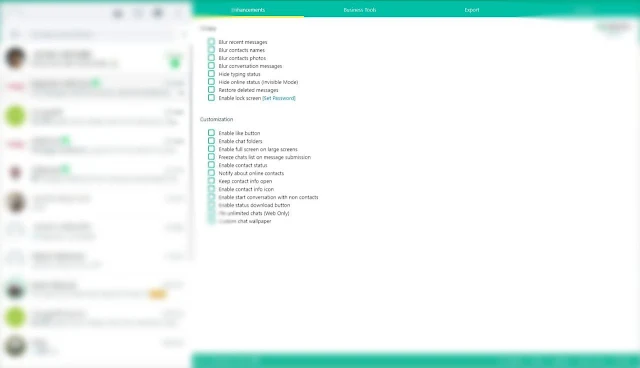Open the Business Tools tab
The height and width of the screenshot is (368, 640).
[x=360, y=10]
